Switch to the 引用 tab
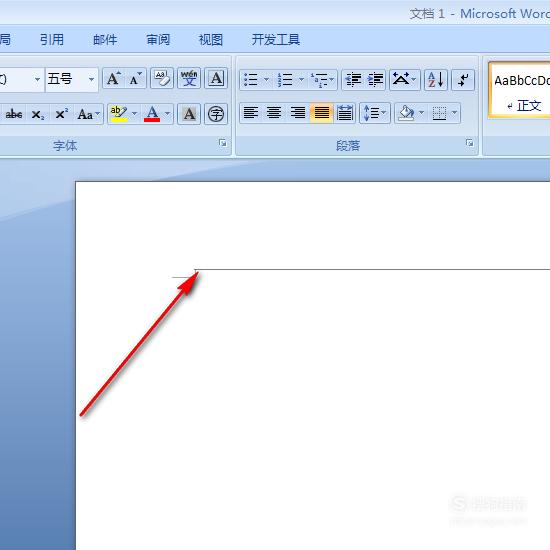Image resolution: width=550 pixels, height=550 pixels. pos(52,40)
